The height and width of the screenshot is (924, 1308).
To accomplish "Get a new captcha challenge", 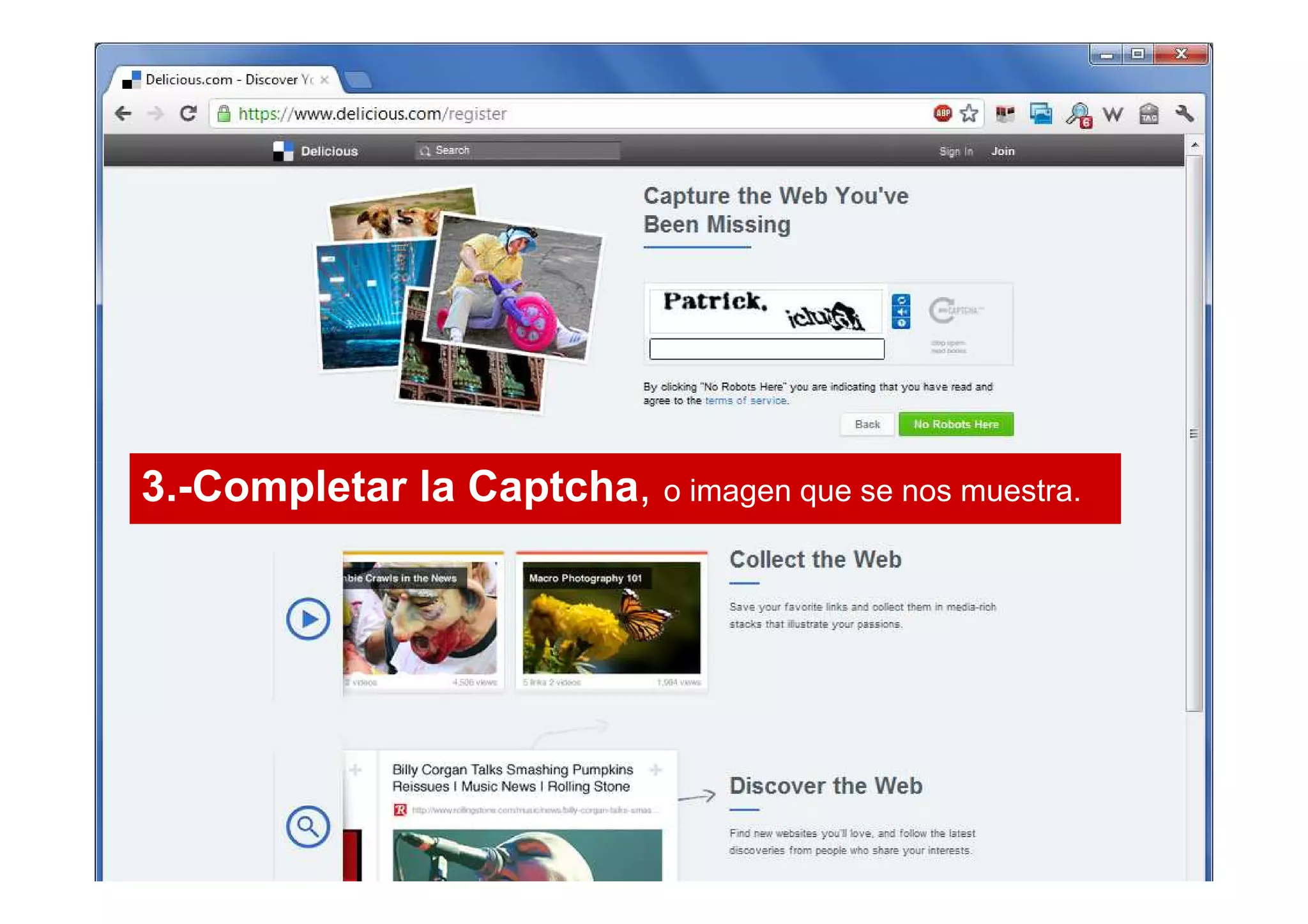I will click(x=901, y=299).
